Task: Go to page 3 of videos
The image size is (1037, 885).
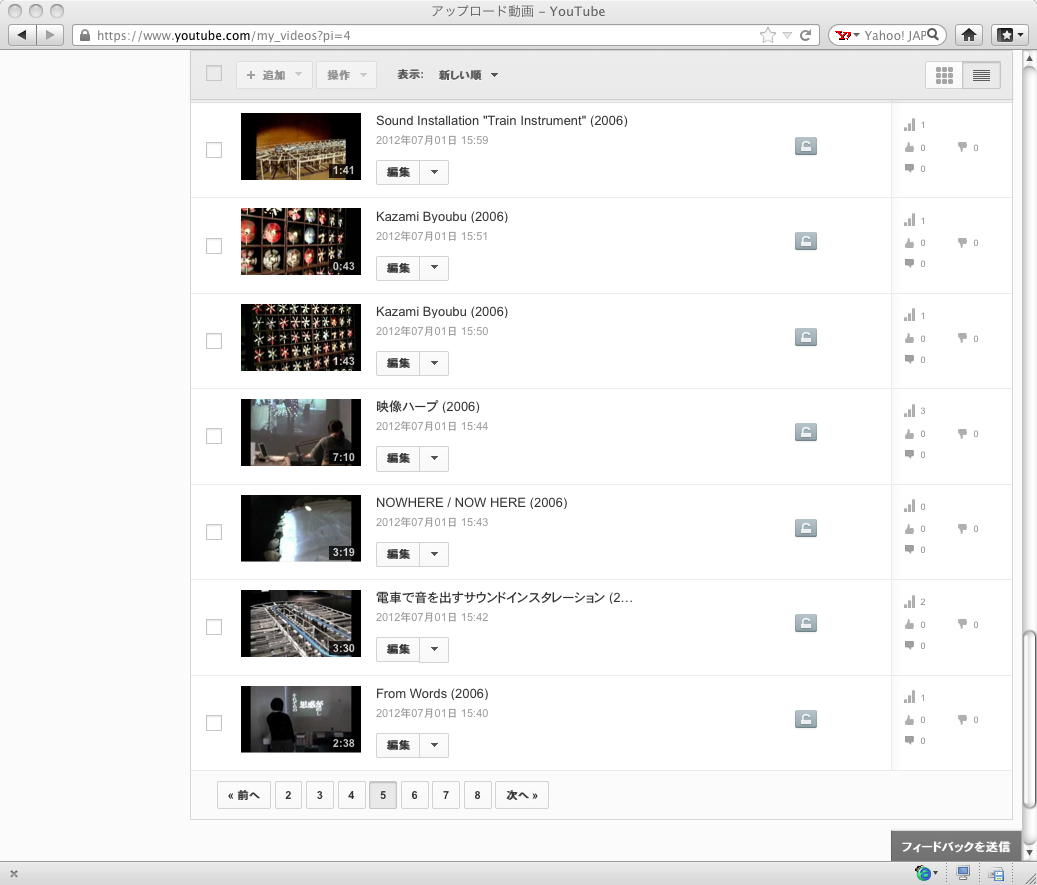Action: (x=319, y=795)
